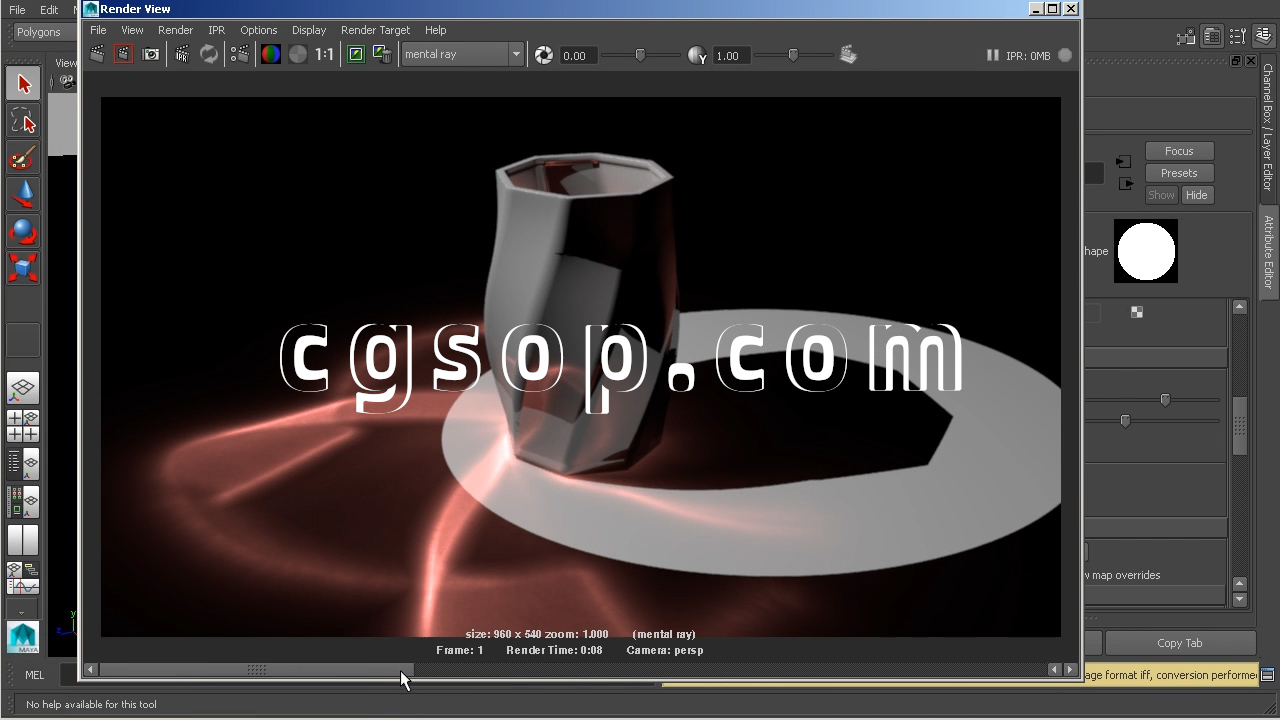1280x720 pixels.
Task: Click the Maya logo icon
Action: point(23,638)
